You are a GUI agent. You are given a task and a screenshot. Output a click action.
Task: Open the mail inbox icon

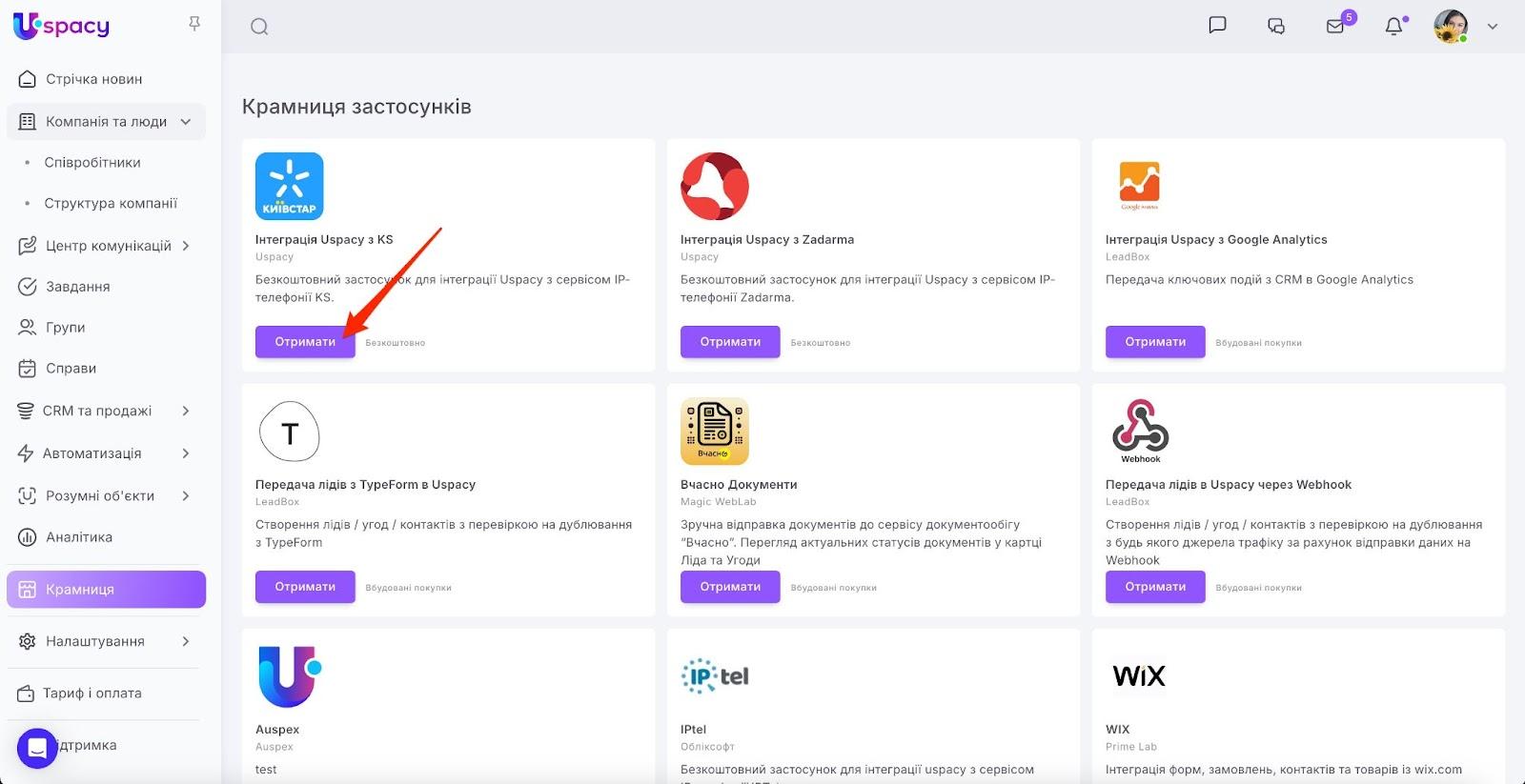click(x=1335, y=27)
